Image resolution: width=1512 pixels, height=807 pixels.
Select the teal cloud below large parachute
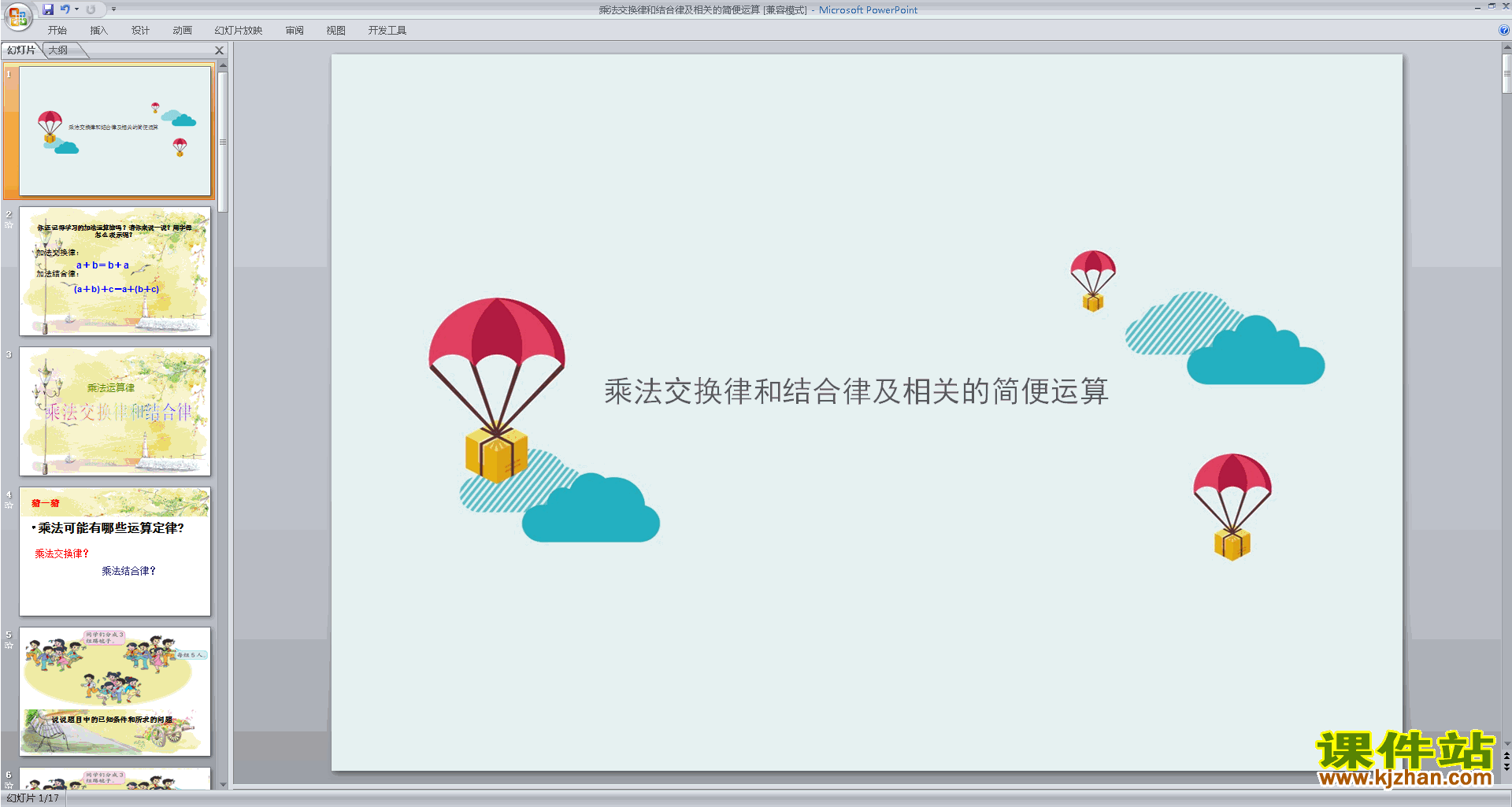click(x=591, y=508)
